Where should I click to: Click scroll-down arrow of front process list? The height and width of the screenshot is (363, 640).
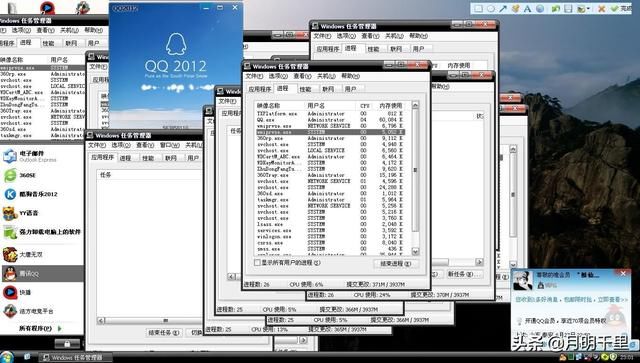pos(415,251)
